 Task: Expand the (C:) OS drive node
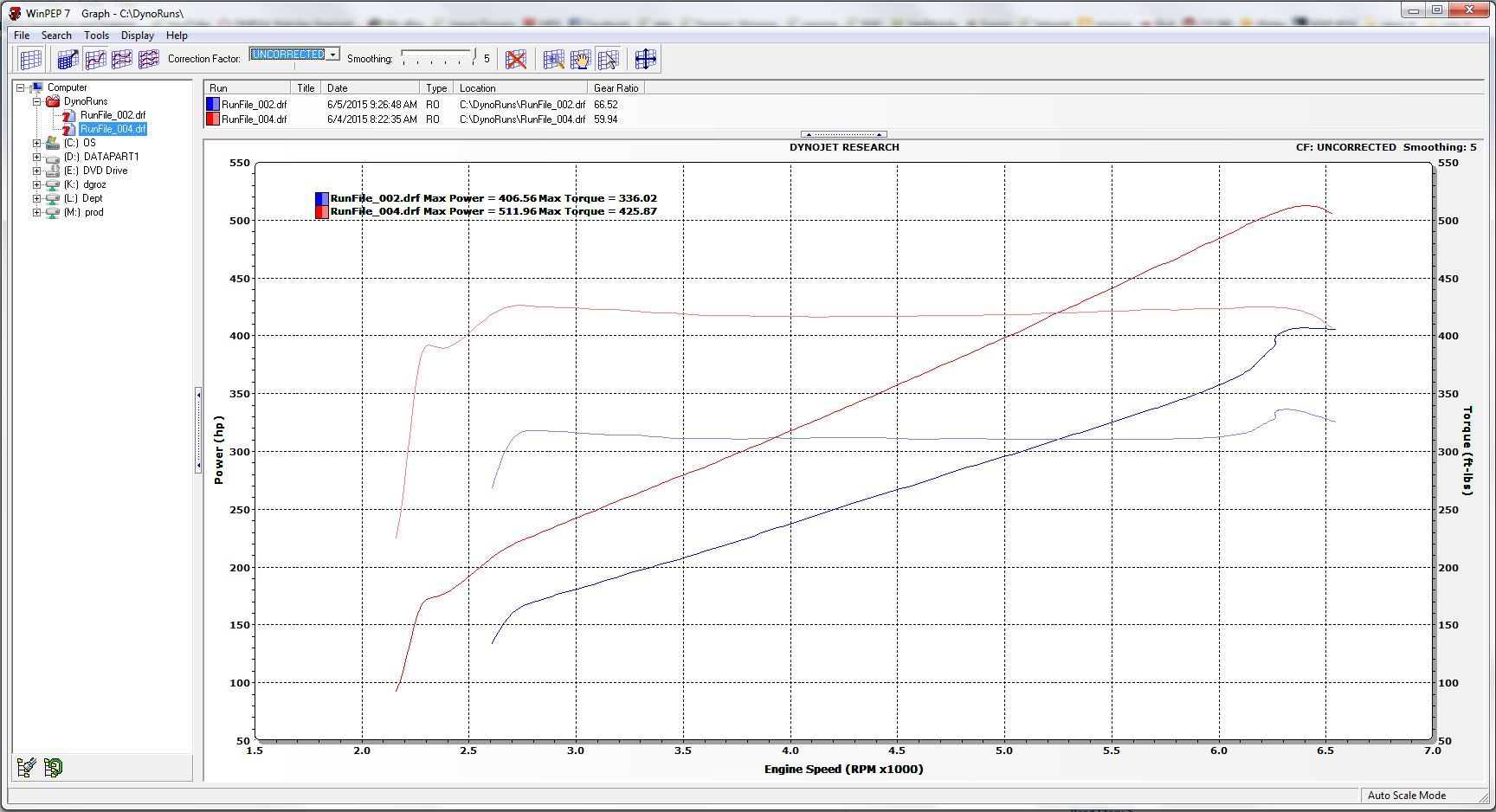pos(37,143)
